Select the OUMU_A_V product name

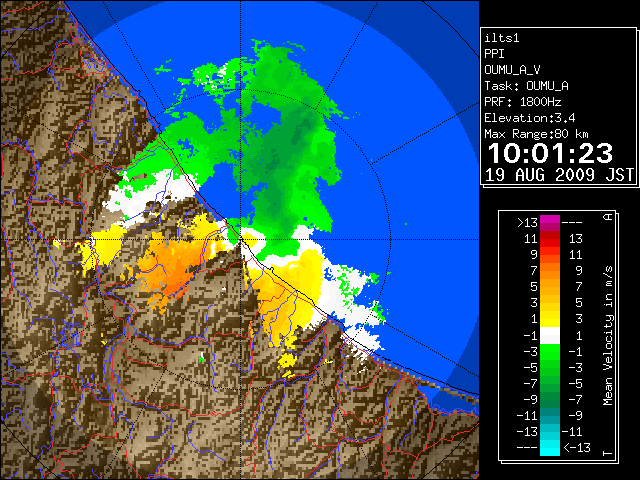[x=512, y=70]
